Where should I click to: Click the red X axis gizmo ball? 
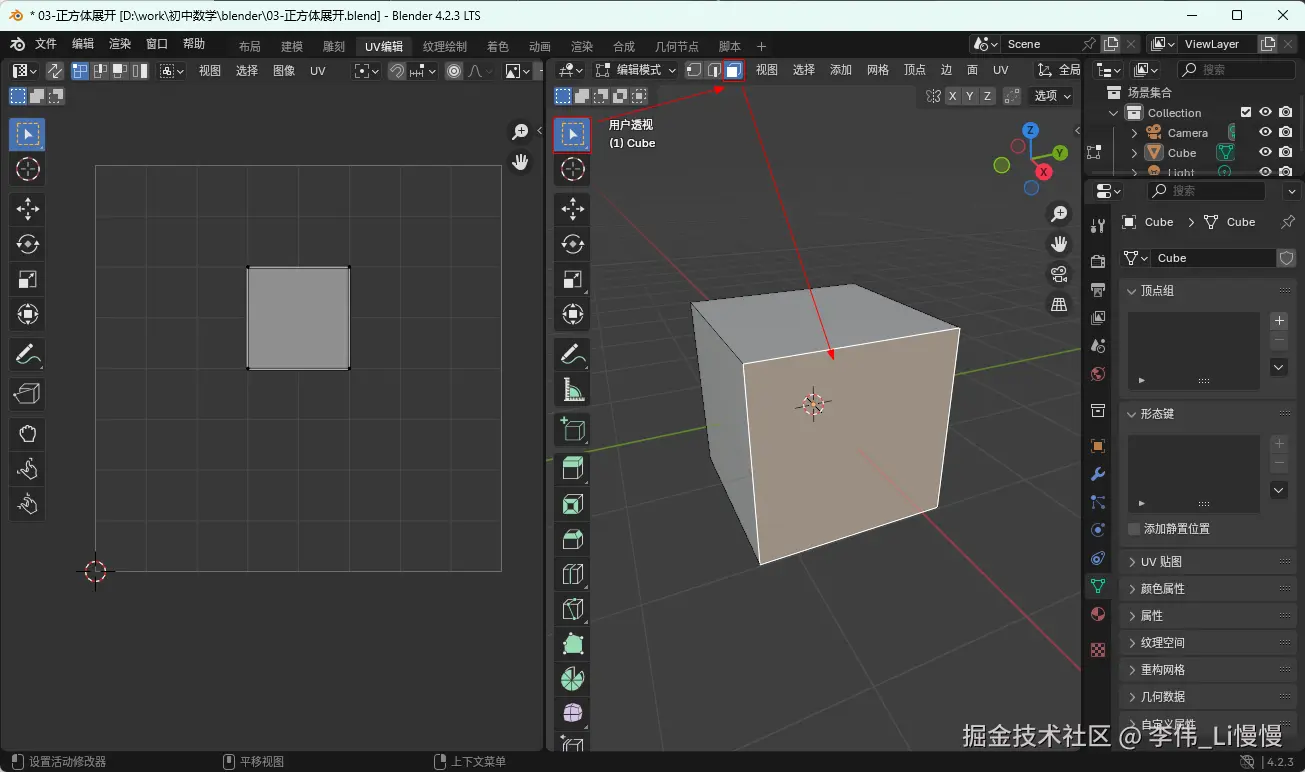(1044, 172)
